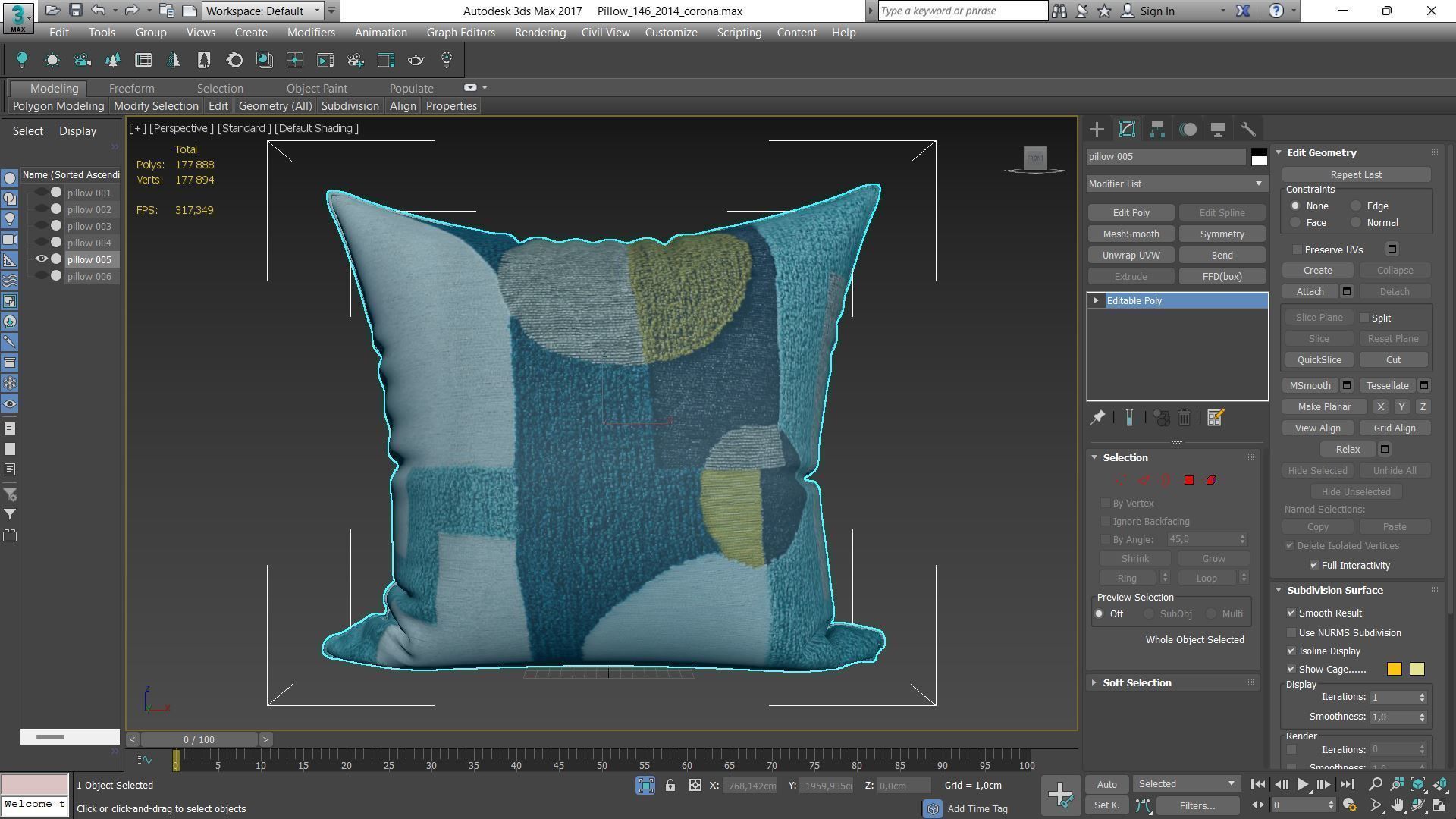
Task: Open the Utilities wrench panel
Action: (1248, 129)
